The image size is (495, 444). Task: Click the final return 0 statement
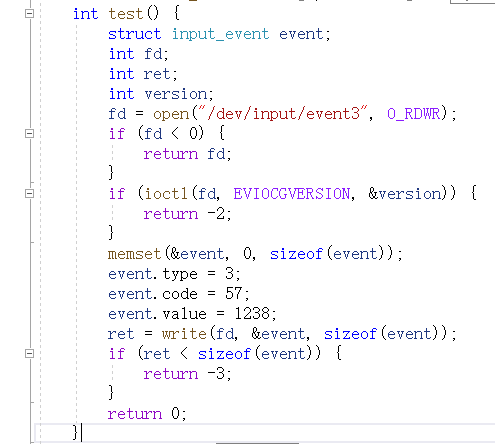[147, 414]
